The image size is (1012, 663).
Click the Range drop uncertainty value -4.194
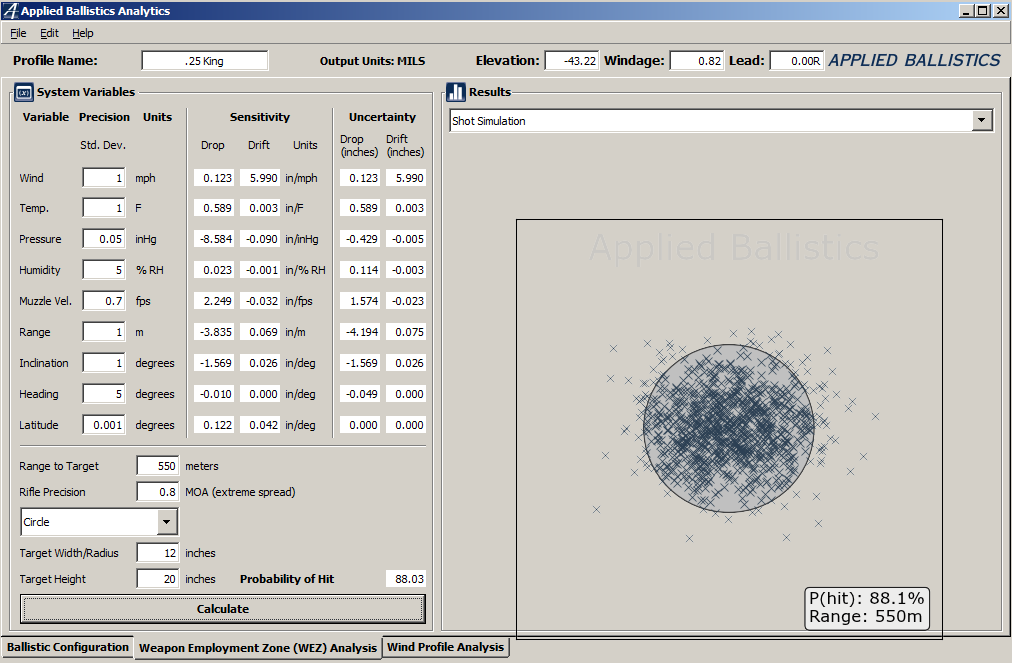tap(359, 332)
